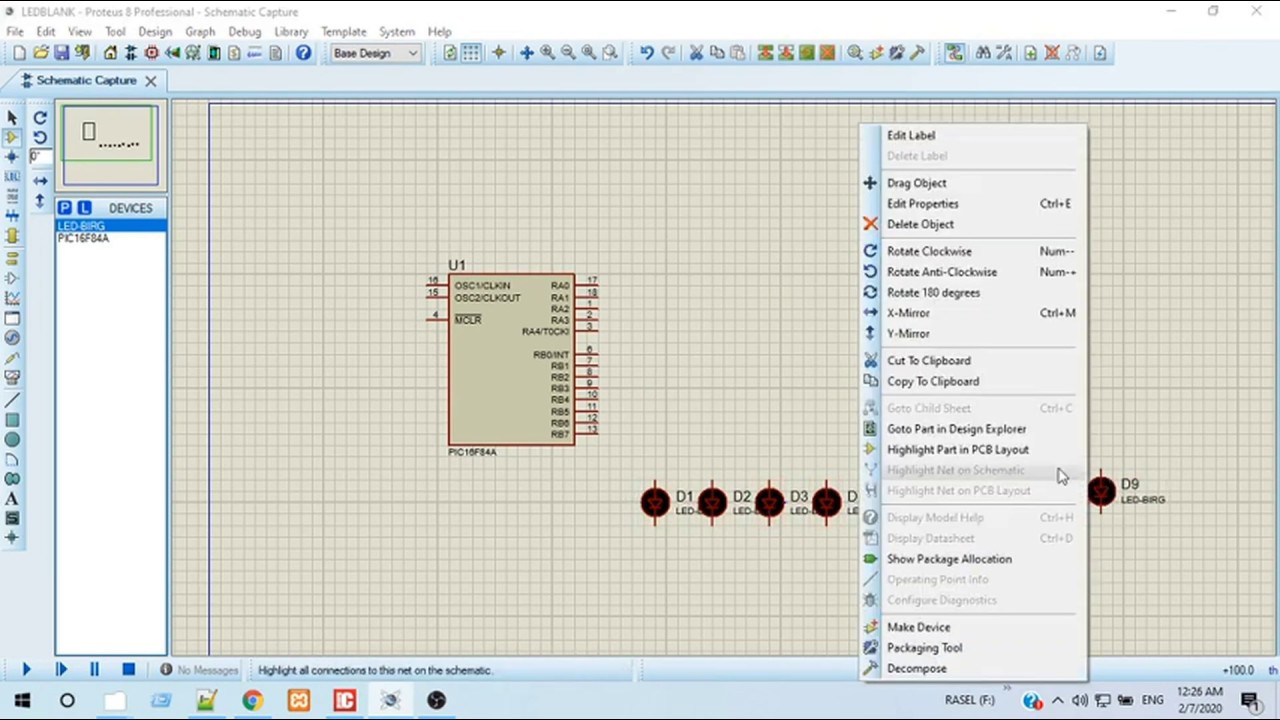Click the Zoom In magnifier icon
The image size is (1280, 720).
547,53
